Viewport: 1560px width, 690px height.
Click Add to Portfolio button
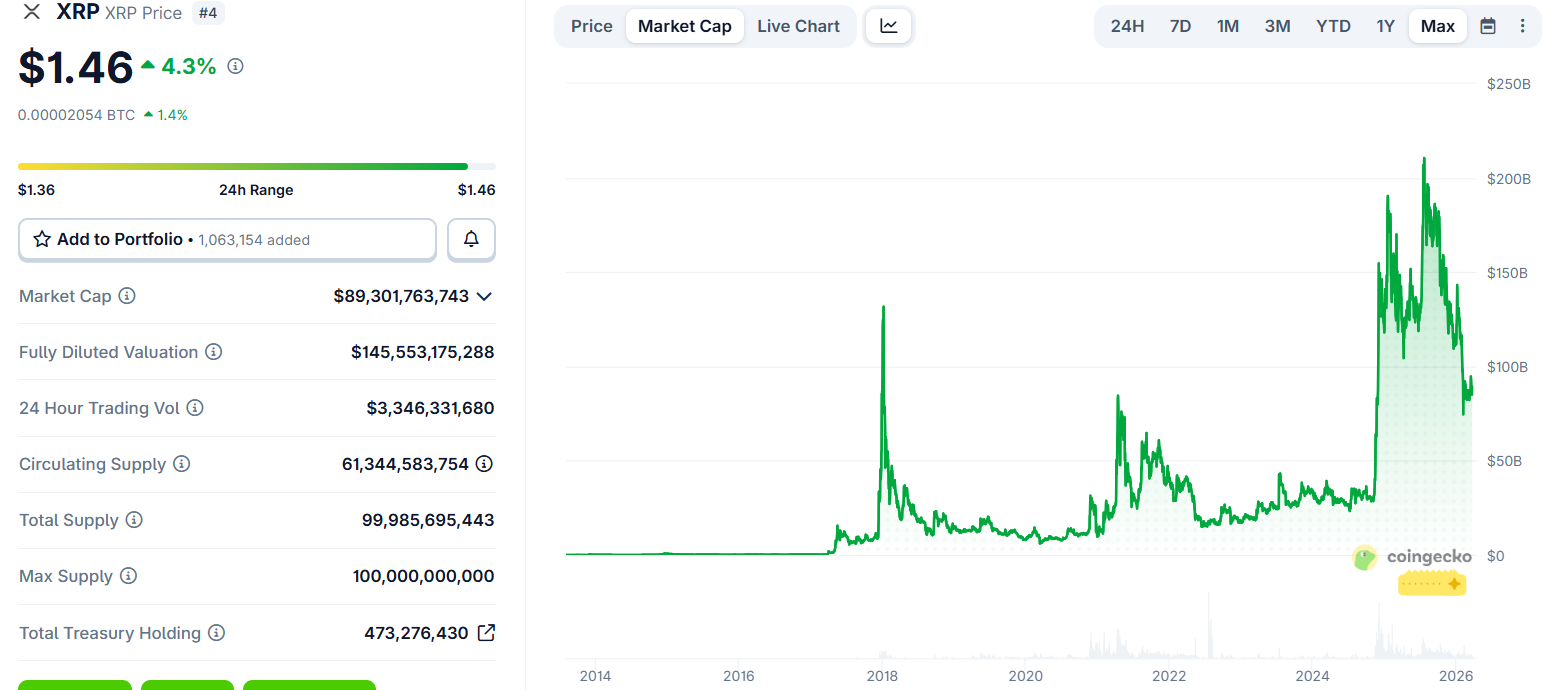point(227,240)
